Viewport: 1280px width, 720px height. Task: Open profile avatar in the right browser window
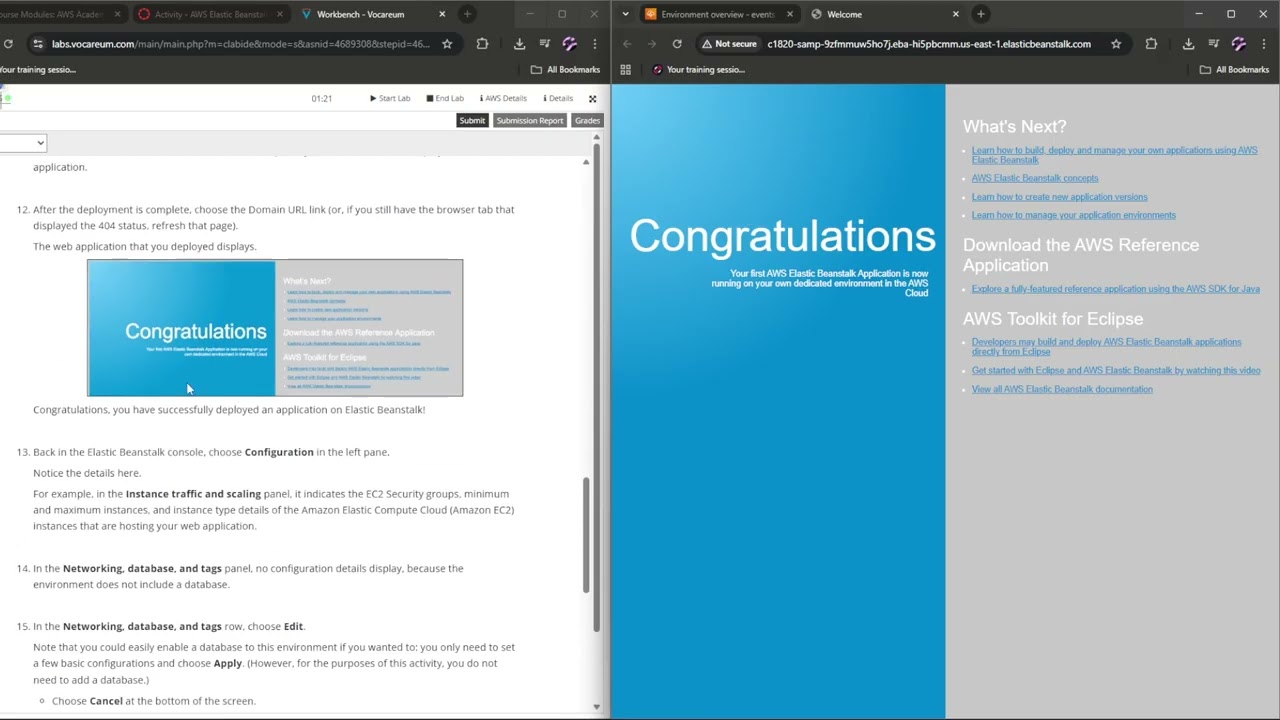point(1238,44)
